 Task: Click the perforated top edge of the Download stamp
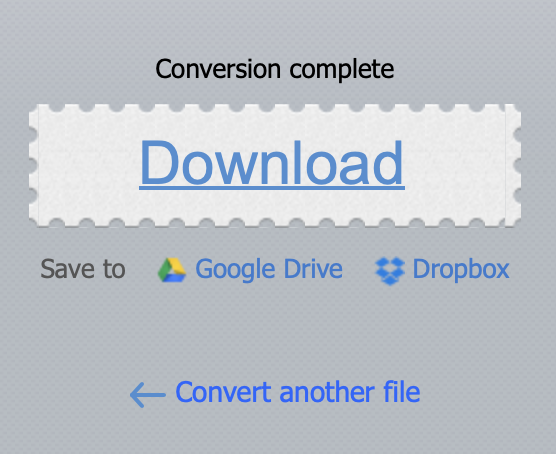coord(275,108)
